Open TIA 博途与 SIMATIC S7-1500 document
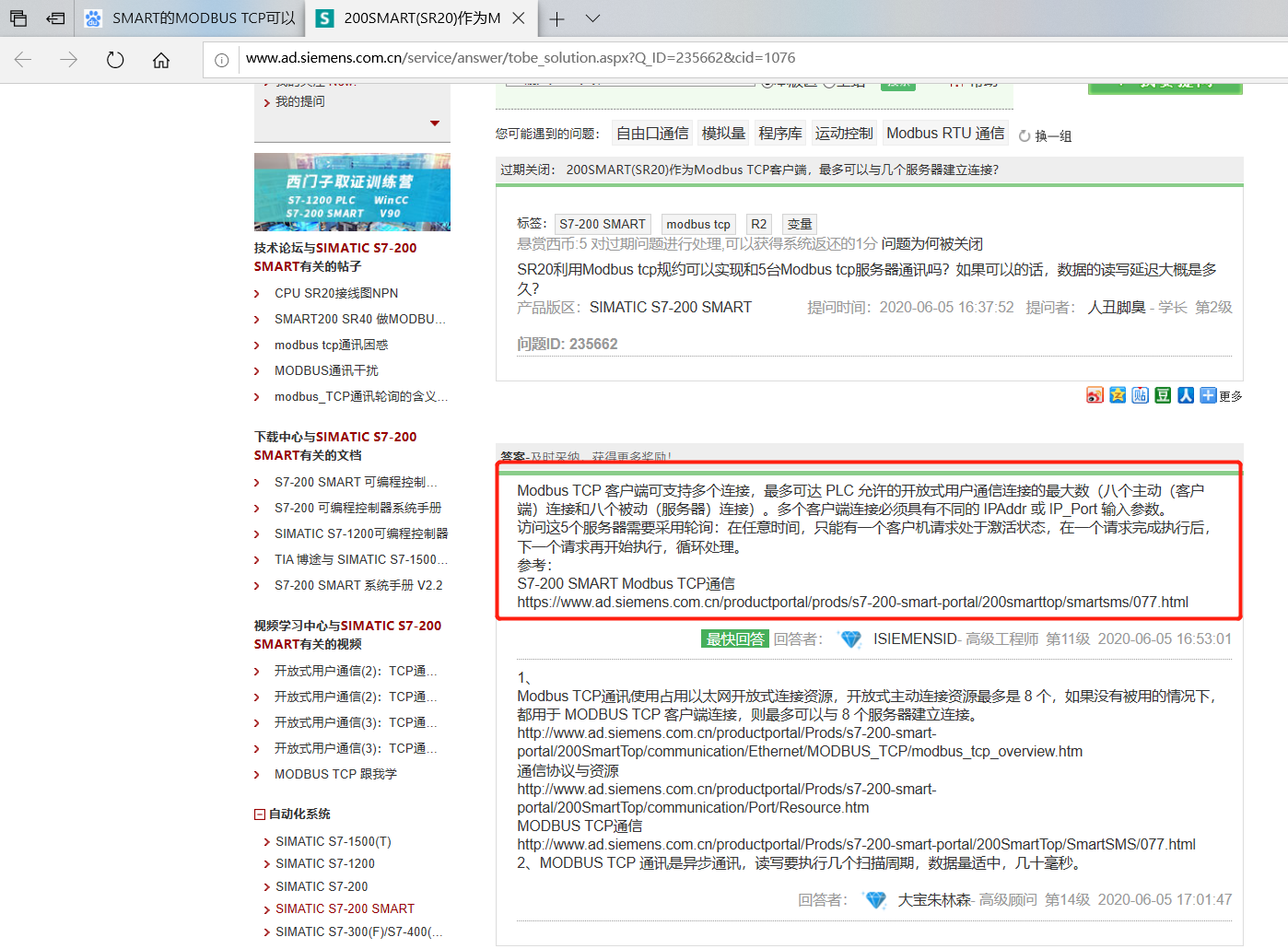 360,559
